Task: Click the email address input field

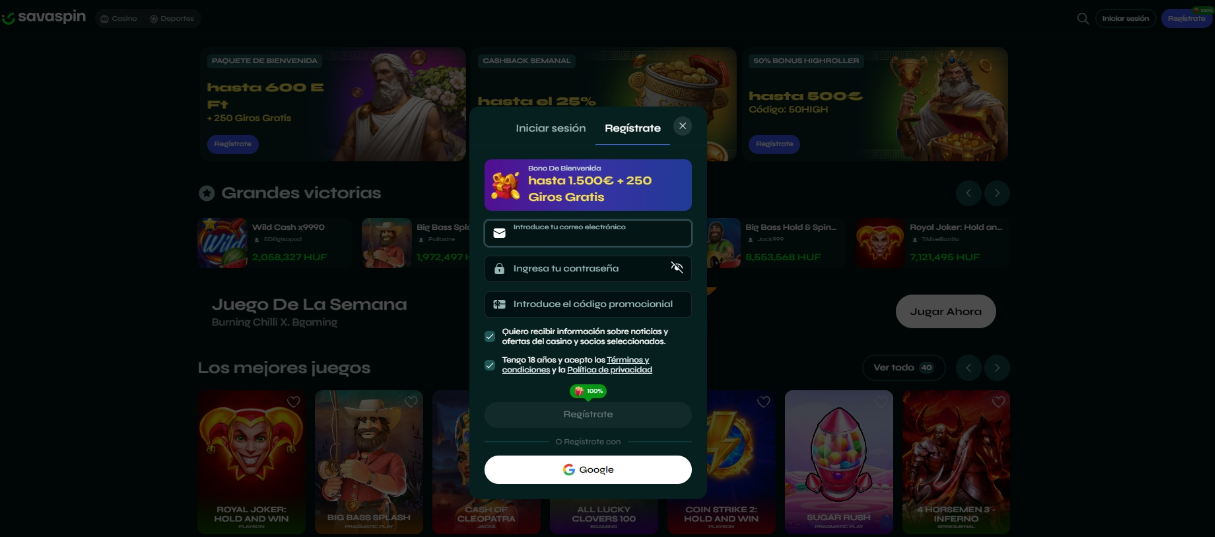Action: tap(588, 233)
